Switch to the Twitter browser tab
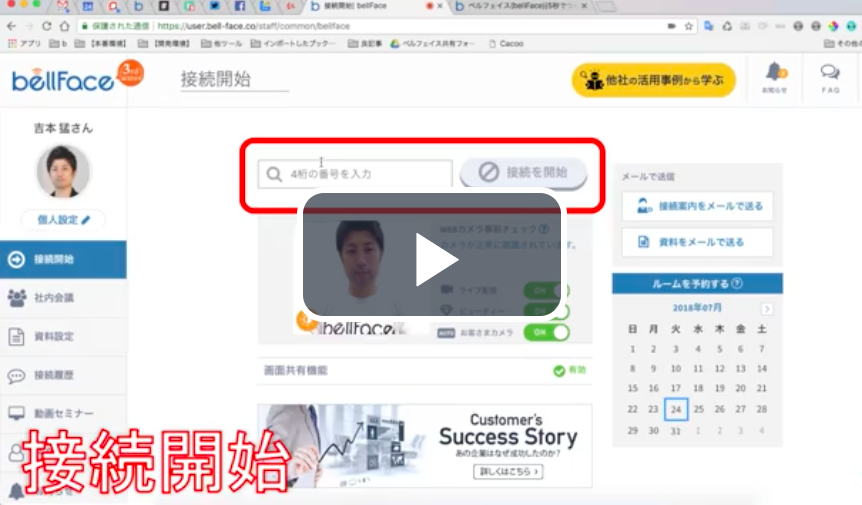 click(214, 6)
